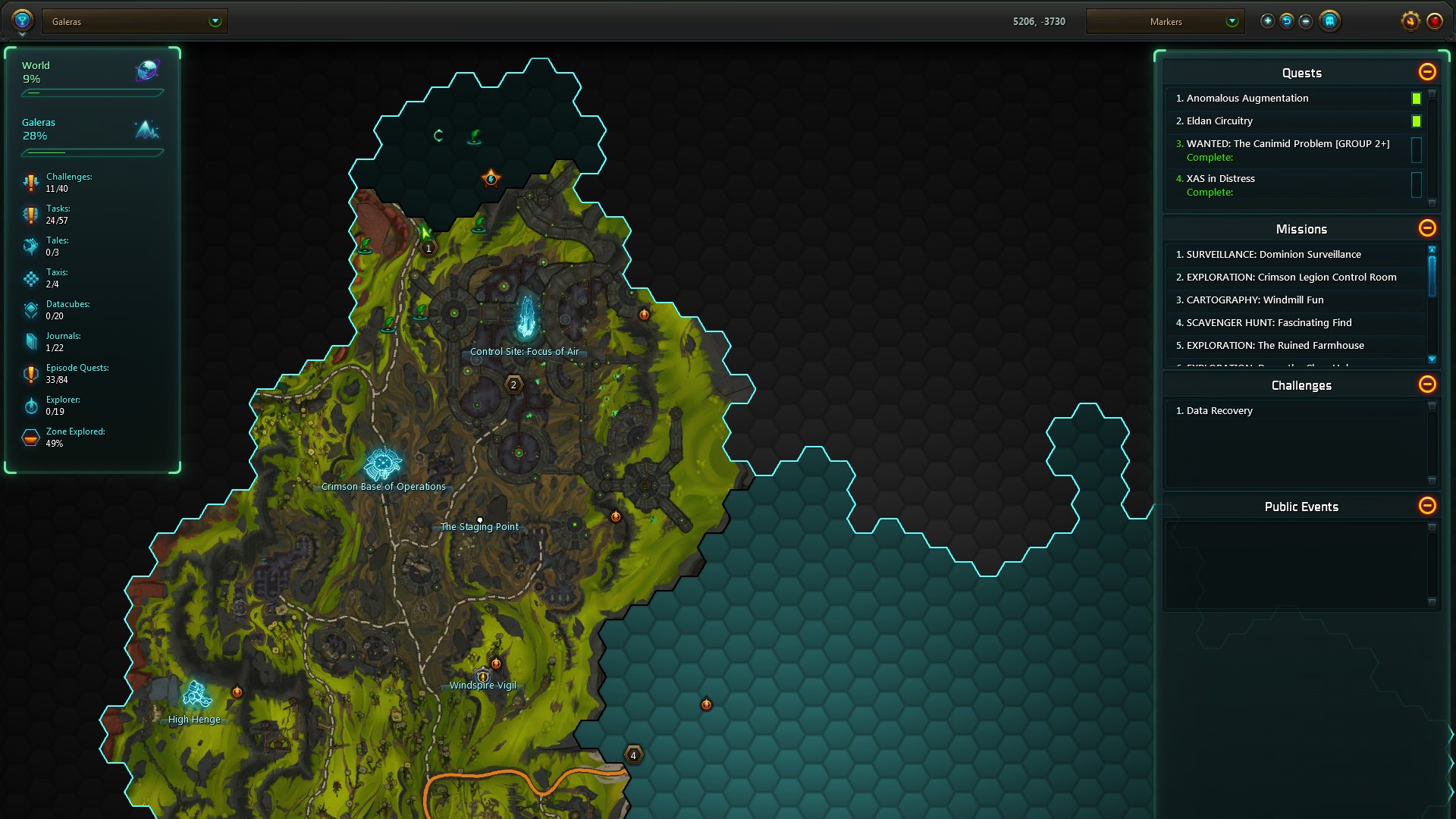Click the zoom out minus icon
The height and width of the screenshot is (819, 1456).
click(x=1306, y=21)
